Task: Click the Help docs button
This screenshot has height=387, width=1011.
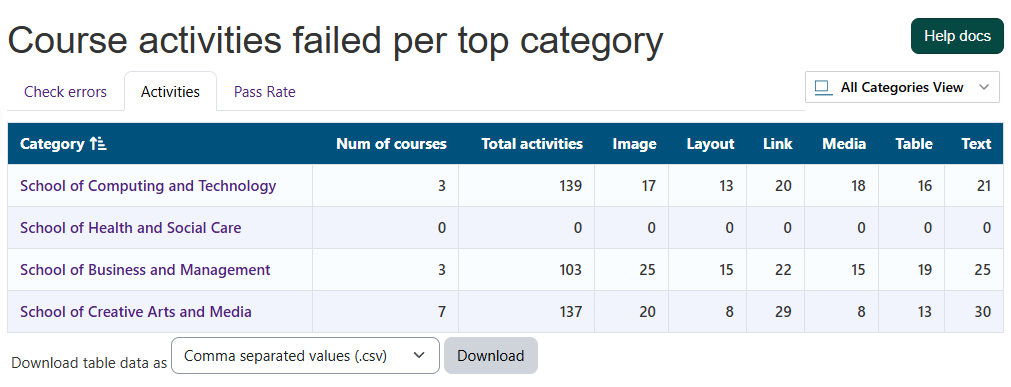Action: click(957, 36)
